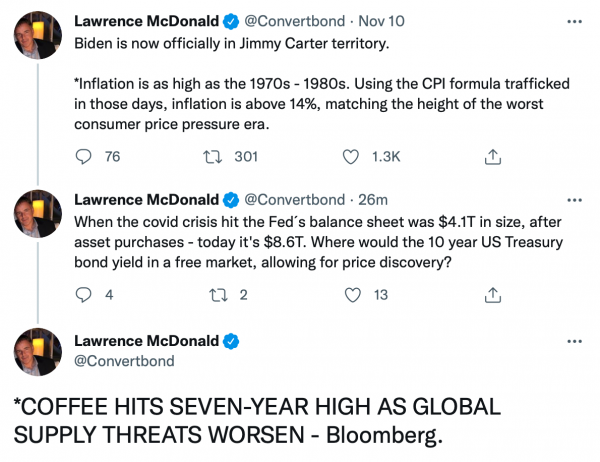Open more options on the Nov 10 tweet

[x=573, y=20]
